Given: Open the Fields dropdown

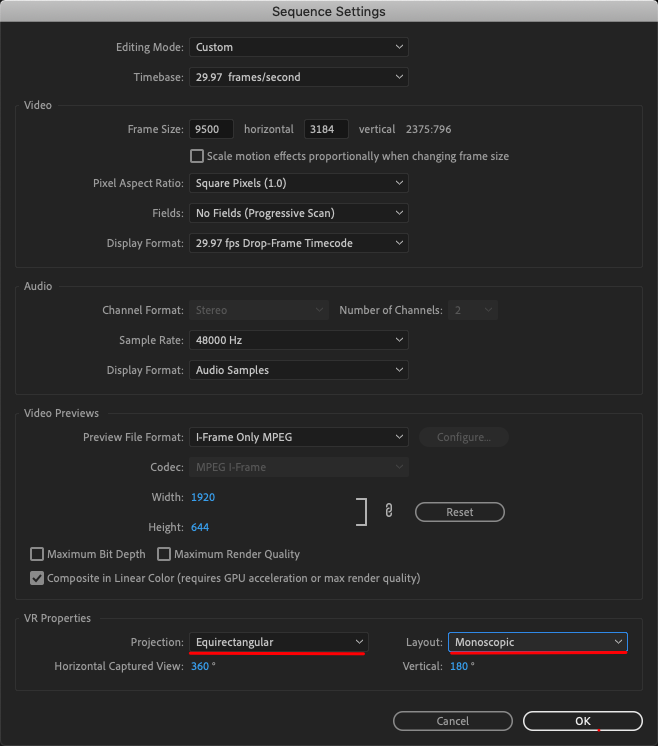Looking at the screenshot, I should pos(299,213).
